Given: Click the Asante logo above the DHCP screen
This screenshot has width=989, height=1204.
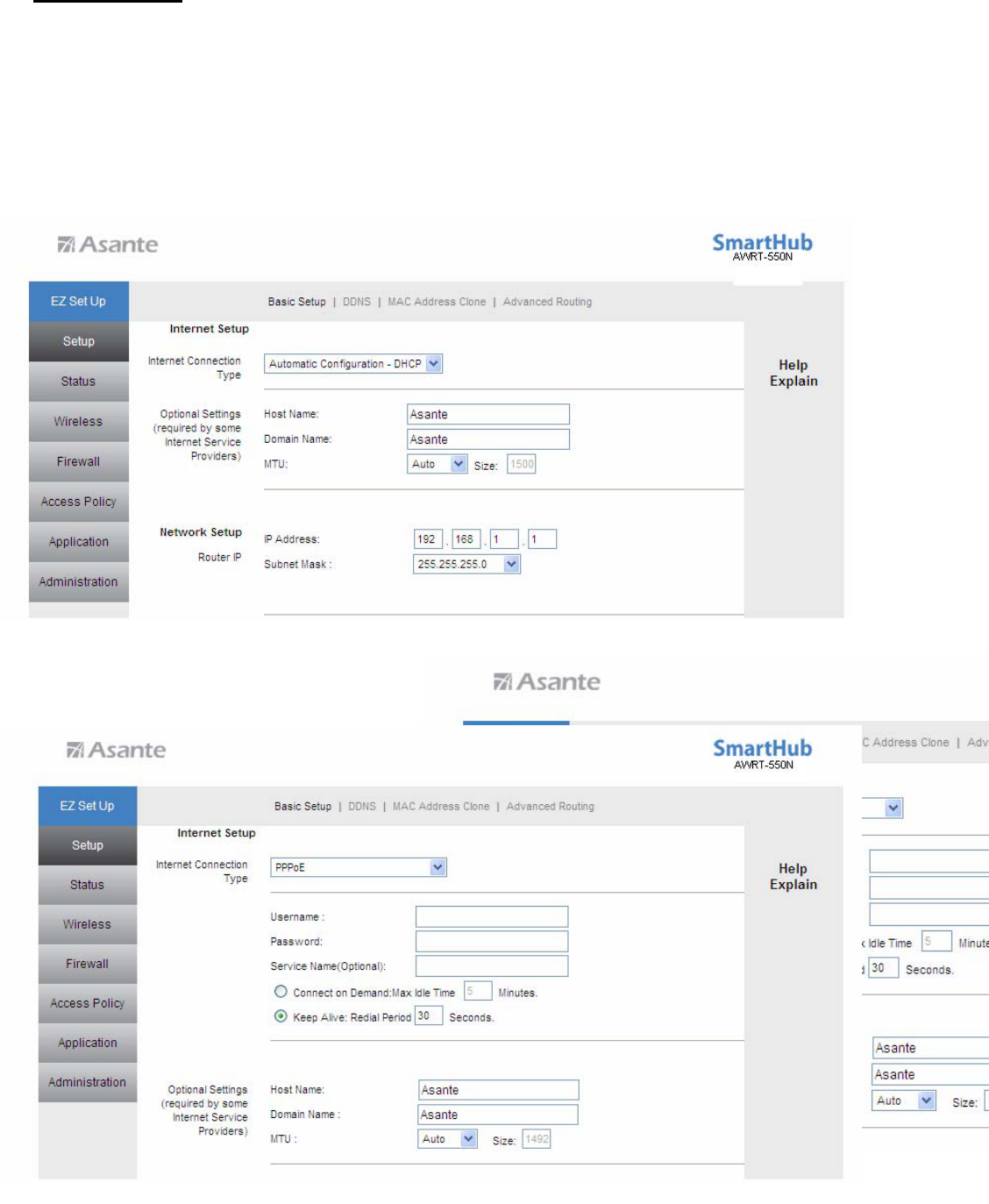Looking at the screenshot, I should click(108, 245).
